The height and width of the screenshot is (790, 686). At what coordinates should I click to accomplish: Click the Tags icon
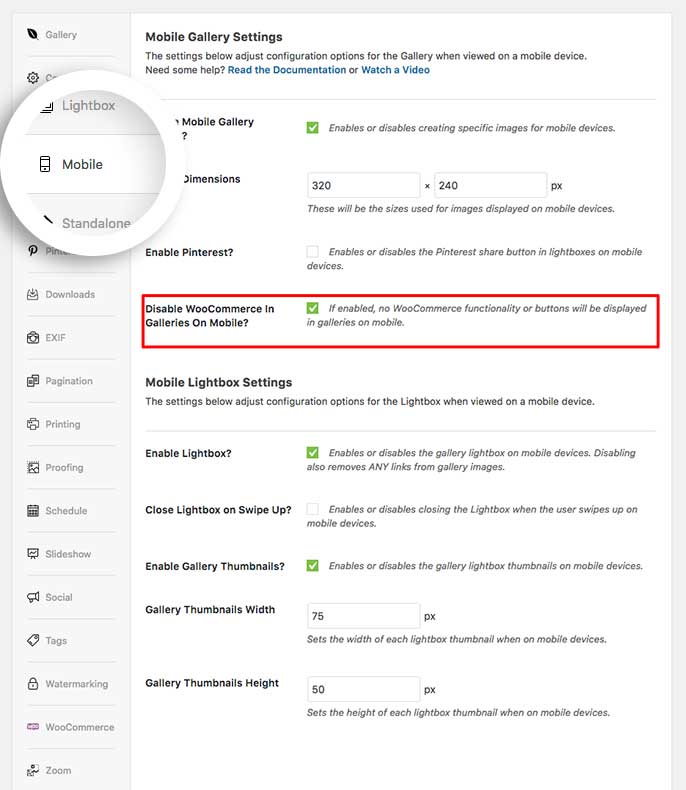click(x=33, y=640)
